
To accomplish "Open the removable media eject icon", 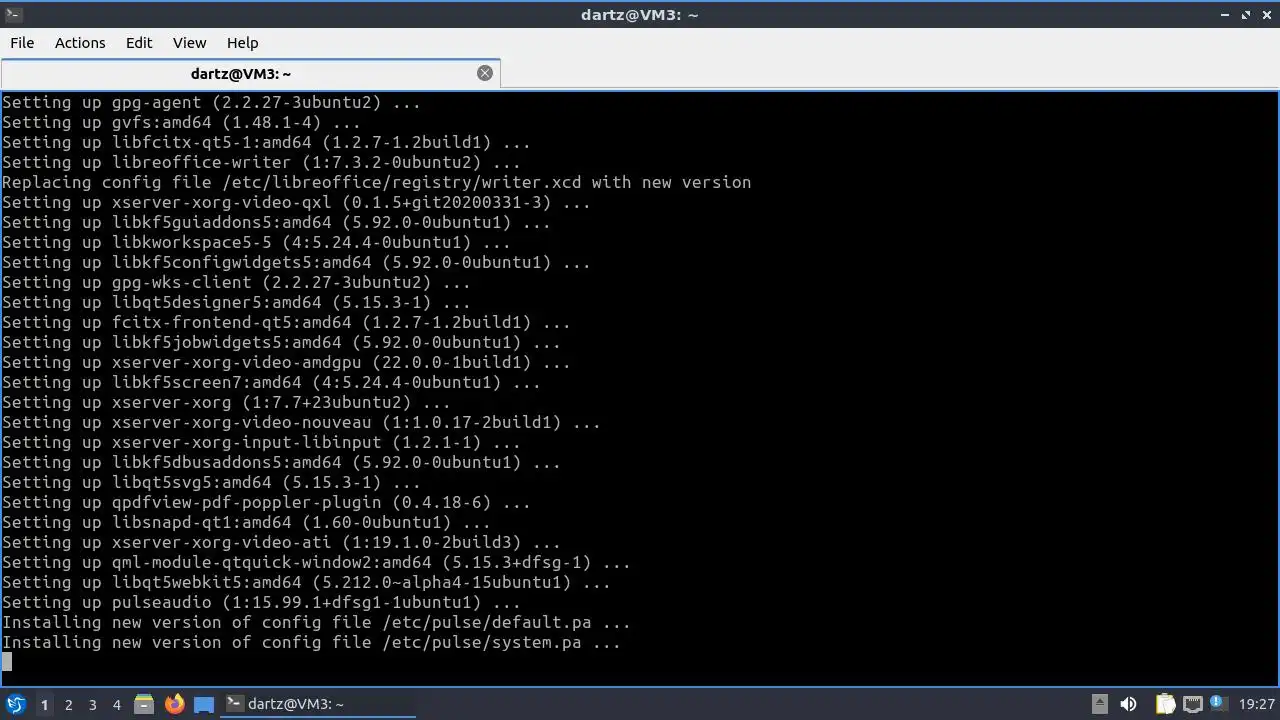I will (1099, 704).
